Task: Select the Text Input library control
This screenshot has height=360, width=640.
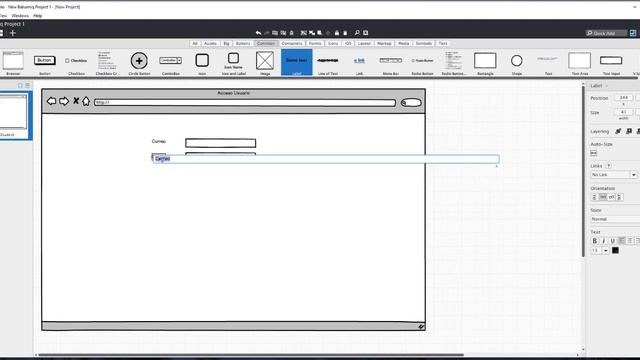Action: [x=611, y=63]
